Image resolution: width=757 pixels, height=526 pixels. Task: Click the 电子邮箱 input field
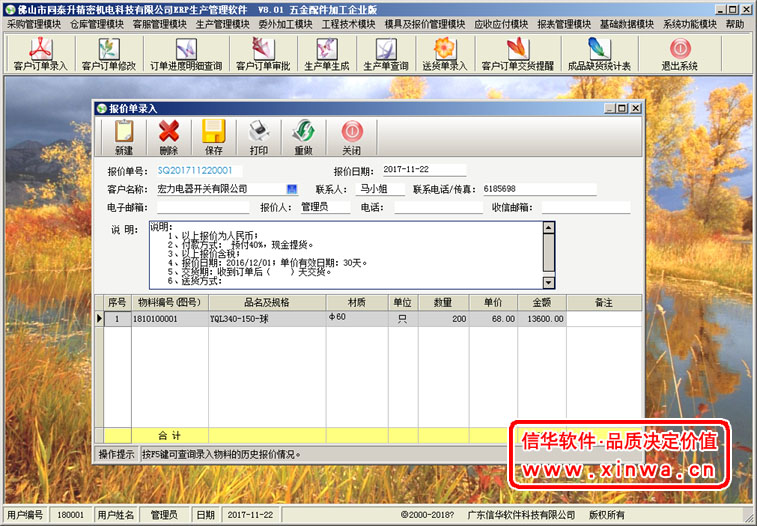(202, 207)
